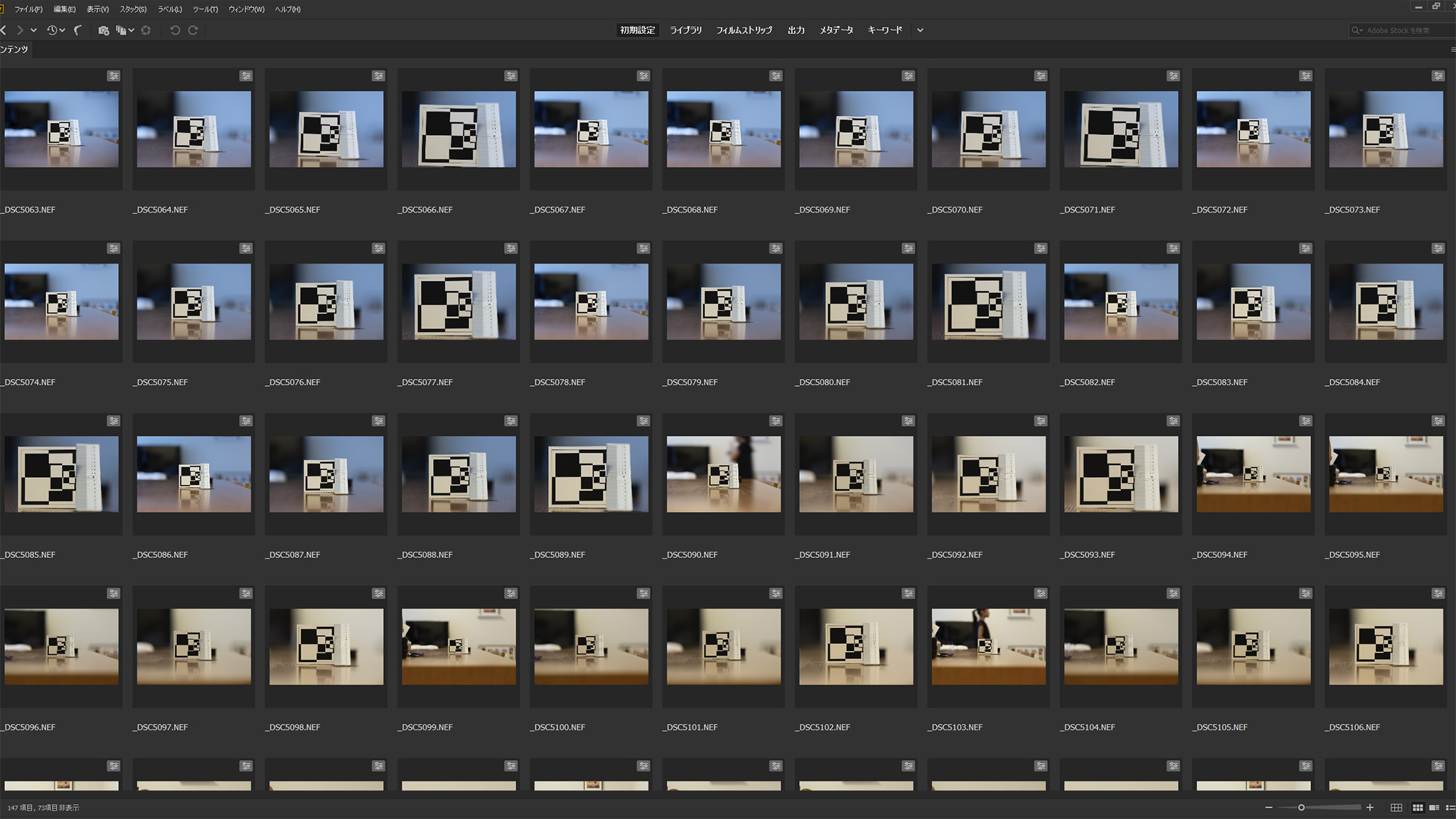This screenshot has width=1456, height=819.
Task: Switch to the フィルムストリップ workspace
Action: pos(744,30)
